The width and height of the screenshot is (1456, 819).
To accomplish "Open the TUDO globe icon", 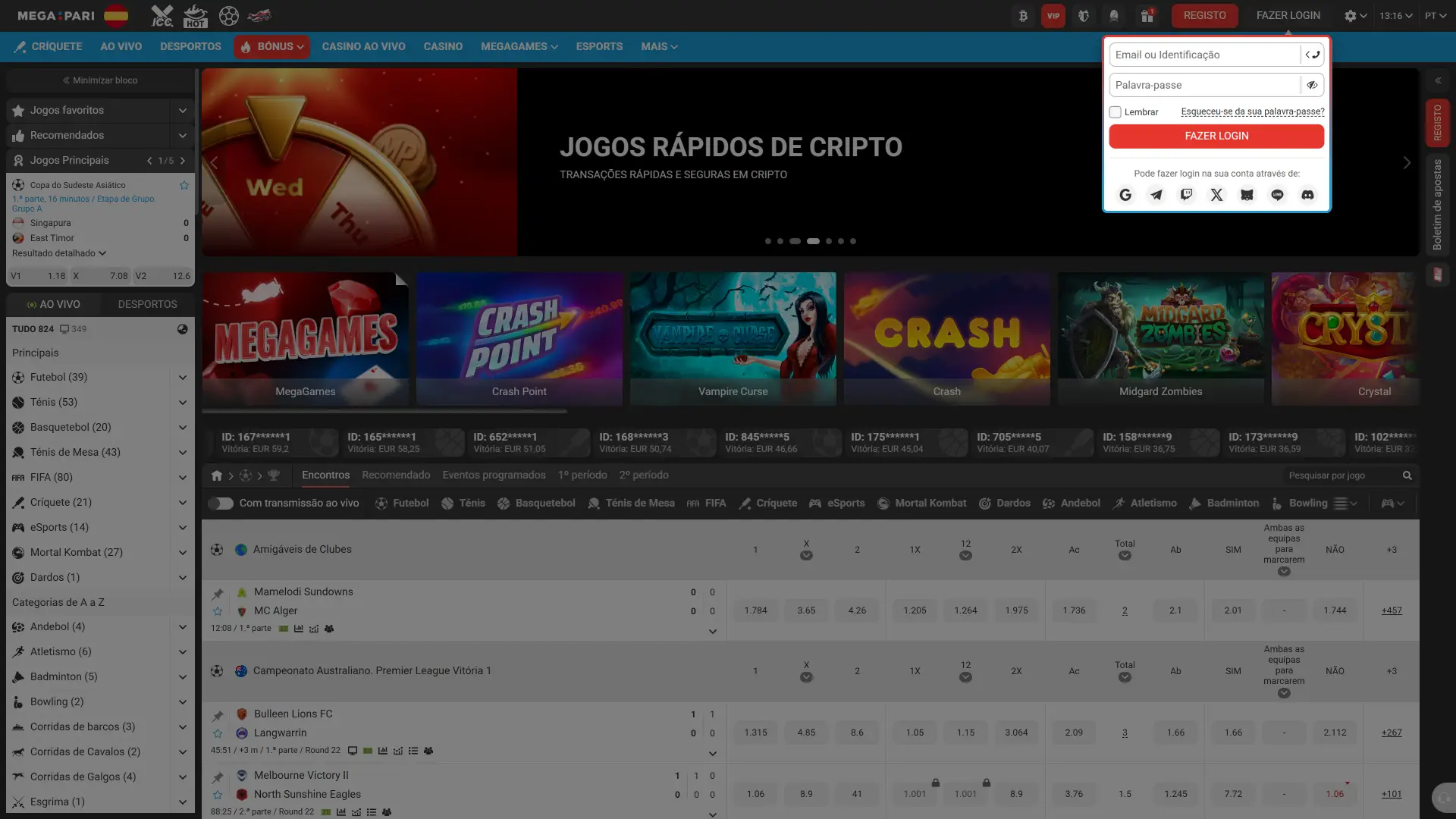I will [182, 329].
